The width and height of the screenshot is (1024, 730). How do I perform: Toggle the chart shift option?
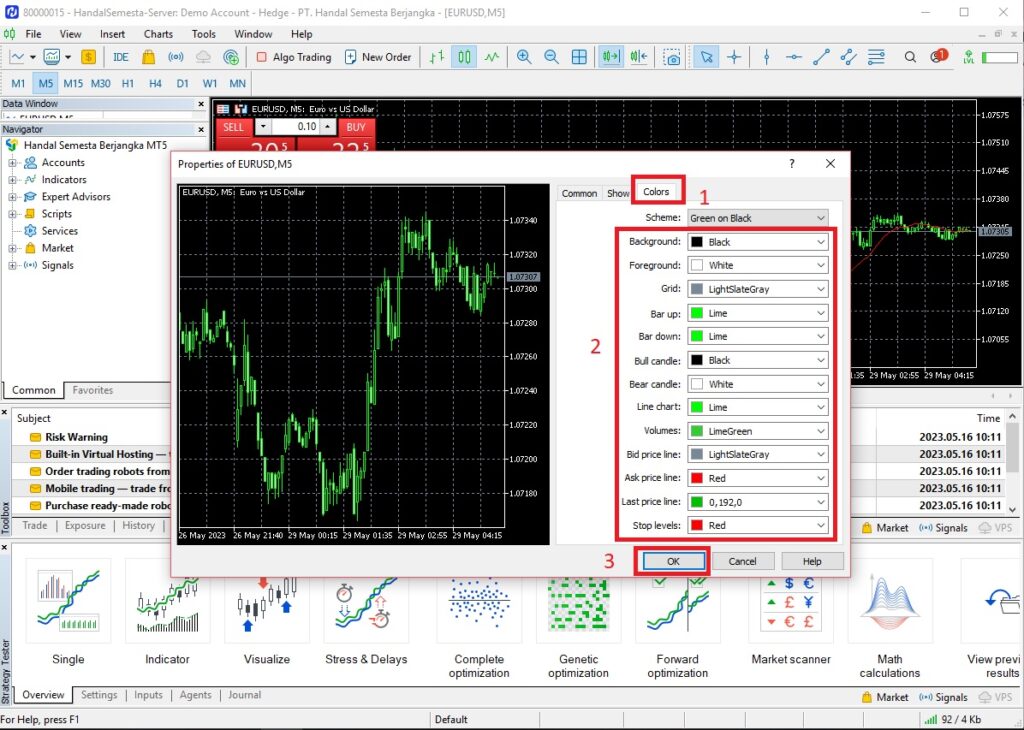[x=639, y=57]
